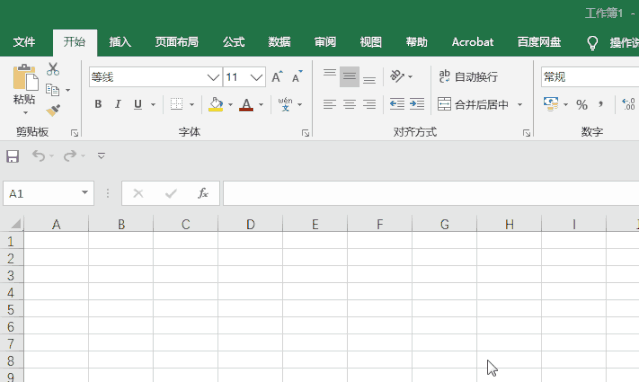
Task: Click the Copy icon
Action: [x=53, y=90]
